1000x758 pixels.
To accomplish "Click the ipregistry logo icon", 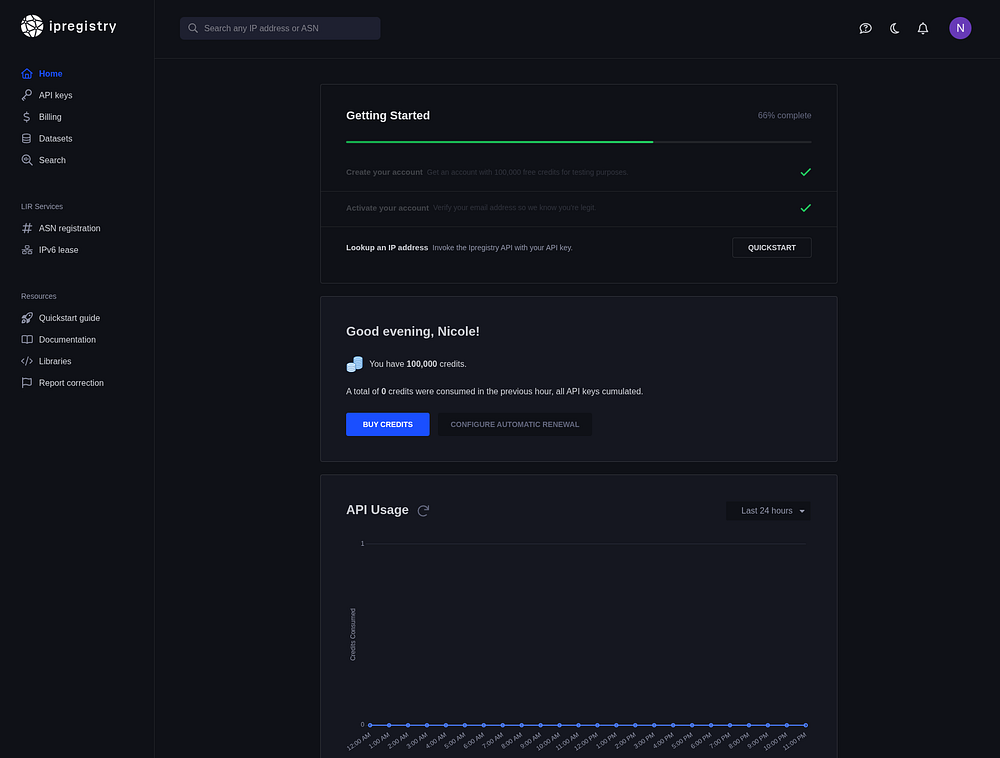I will pos(32,26).
